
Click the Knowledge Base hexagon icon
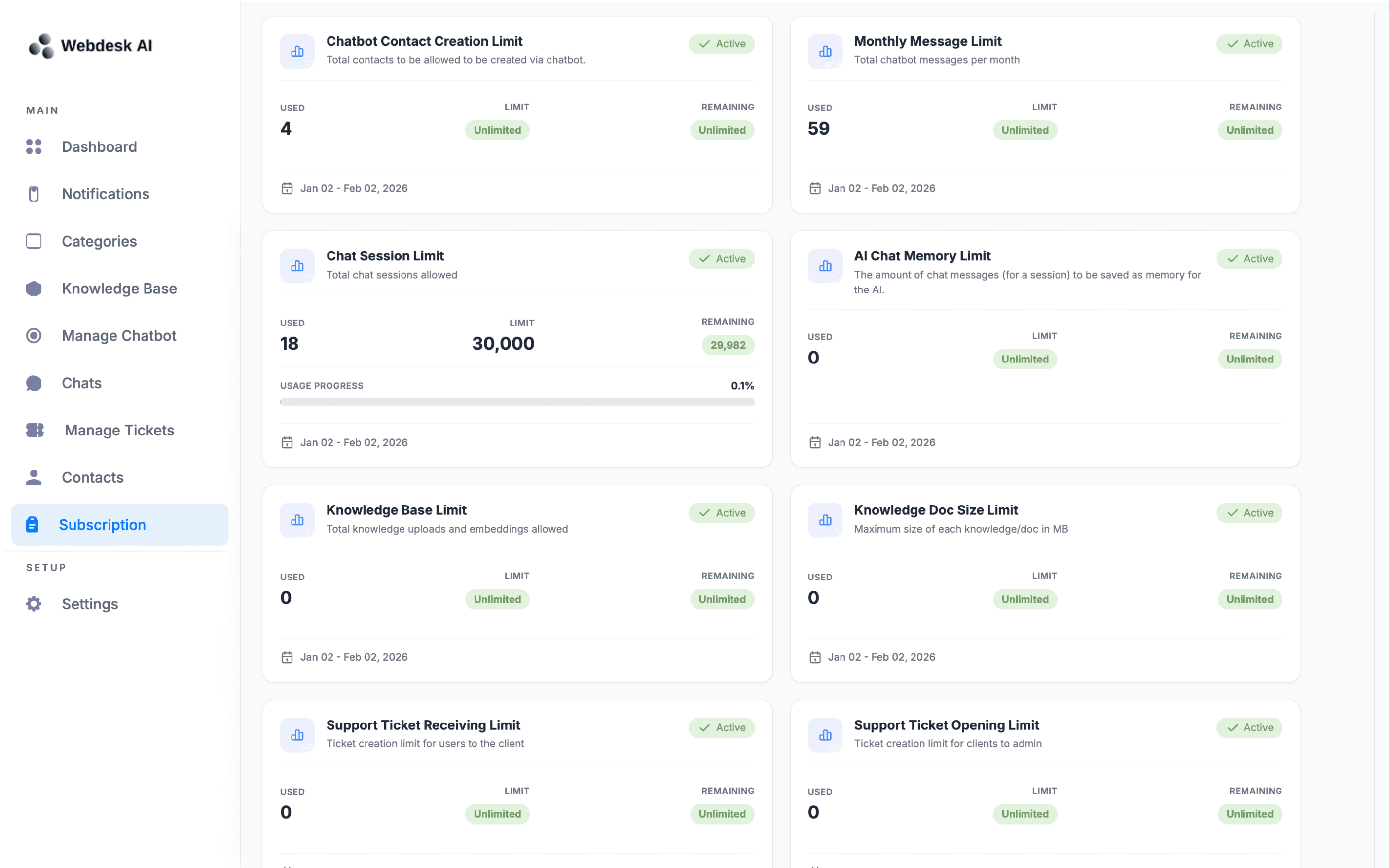click(x=34, y=288)
